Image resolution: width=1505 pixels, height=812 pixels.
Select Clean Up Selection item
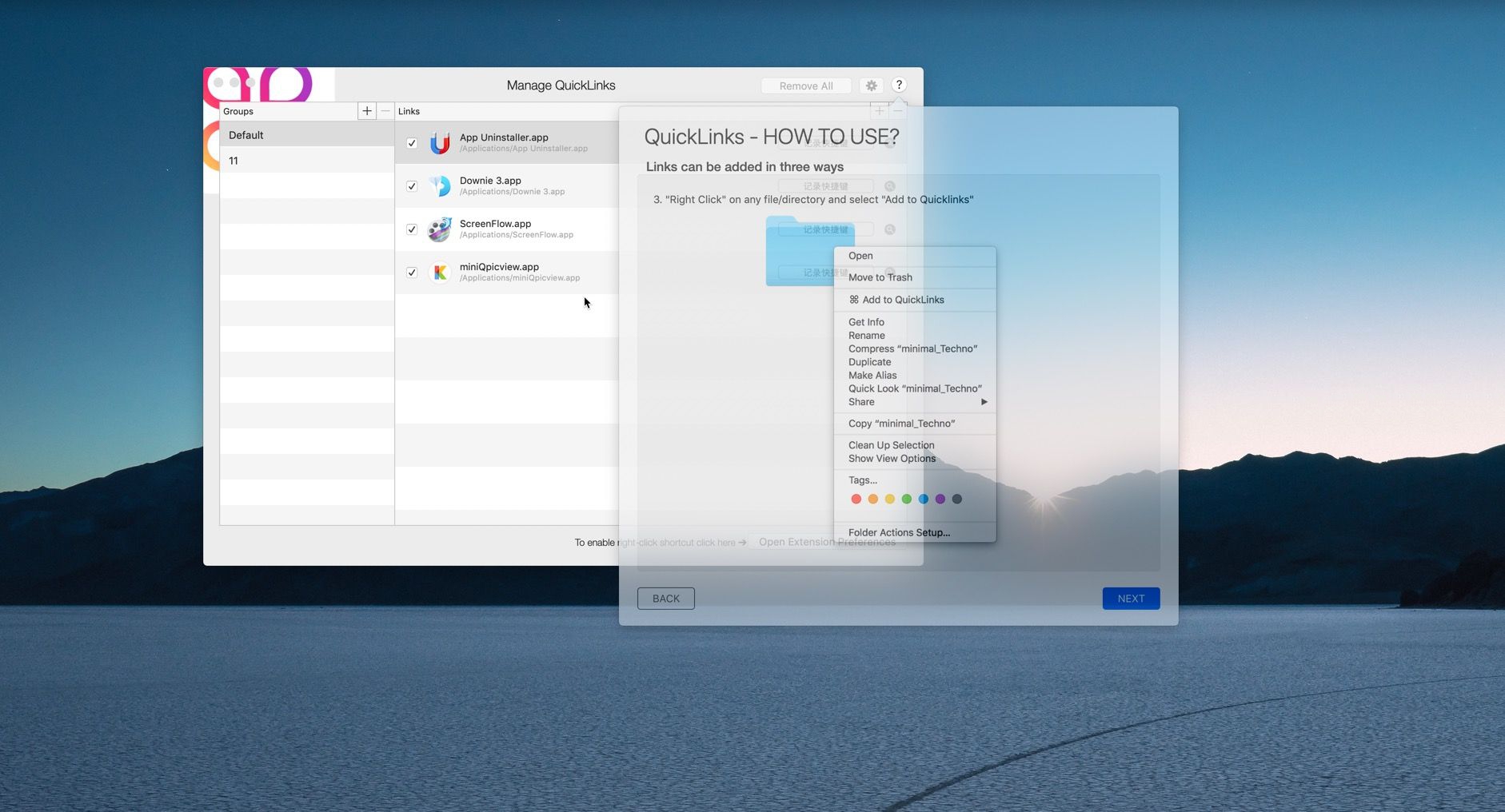pos(915,445)
